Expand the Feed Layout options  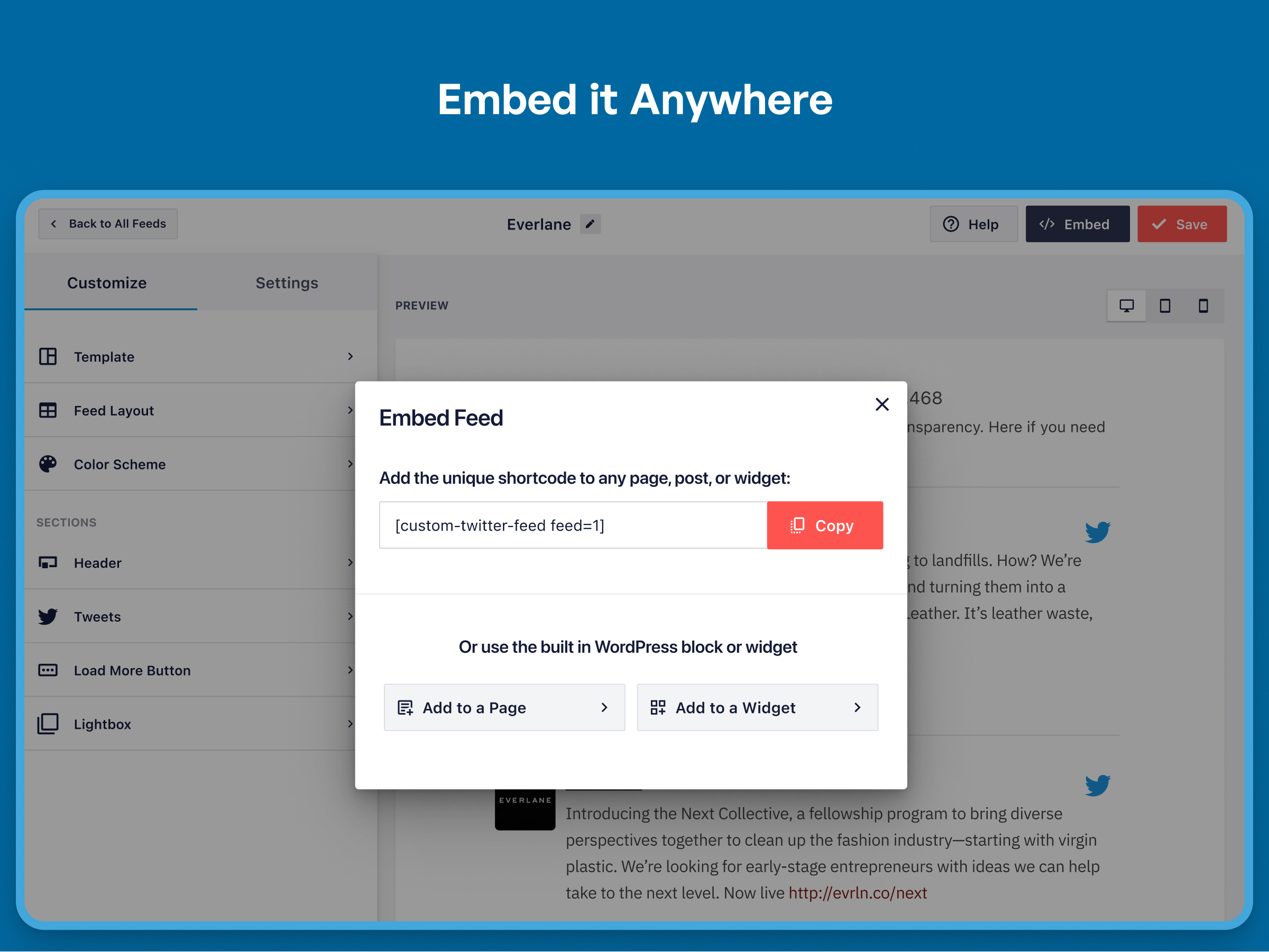[196, 411]
